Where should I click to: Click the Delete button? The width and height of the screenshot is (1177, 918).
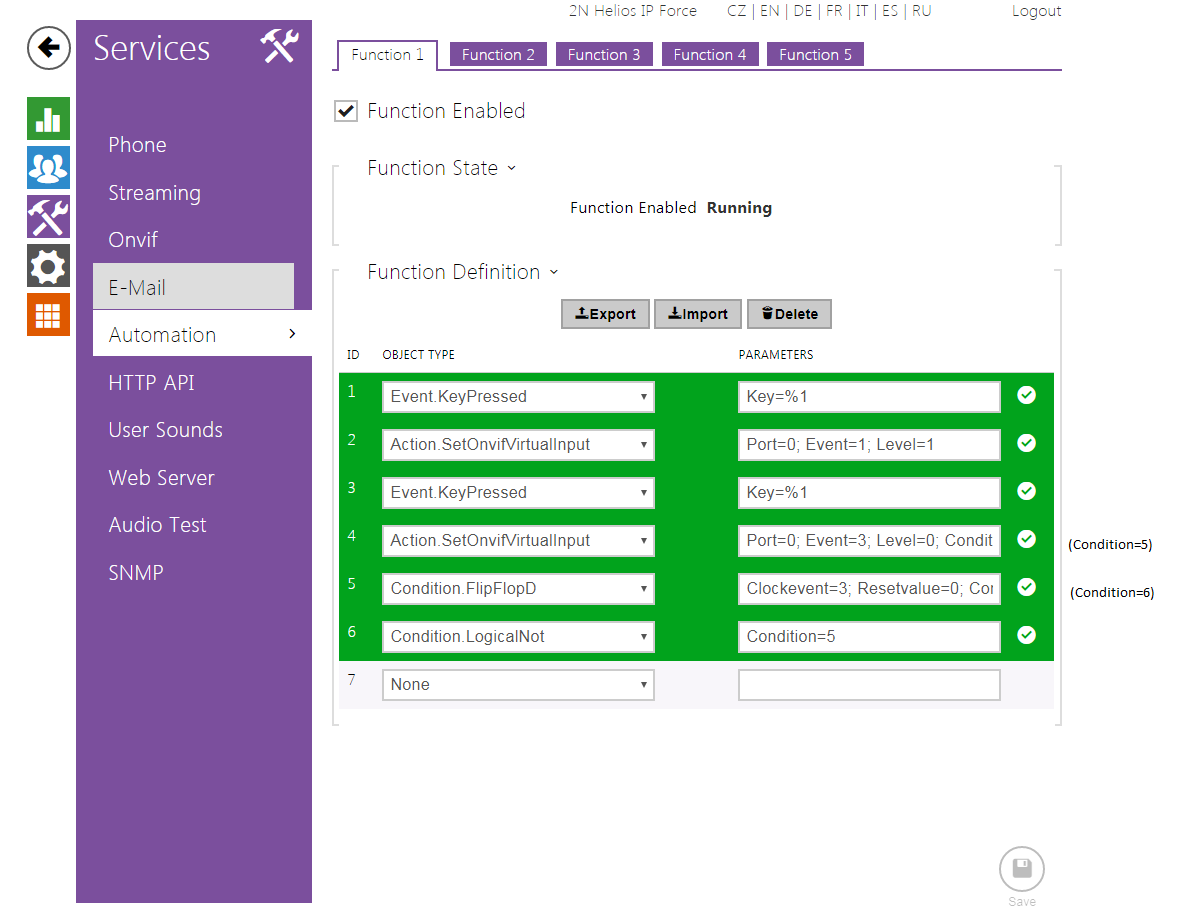click(789, 314)
